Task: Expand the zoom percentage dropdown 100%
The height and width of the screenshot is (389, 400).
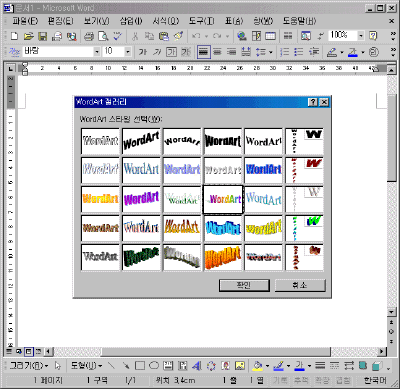Action: [x=361, y=35]
